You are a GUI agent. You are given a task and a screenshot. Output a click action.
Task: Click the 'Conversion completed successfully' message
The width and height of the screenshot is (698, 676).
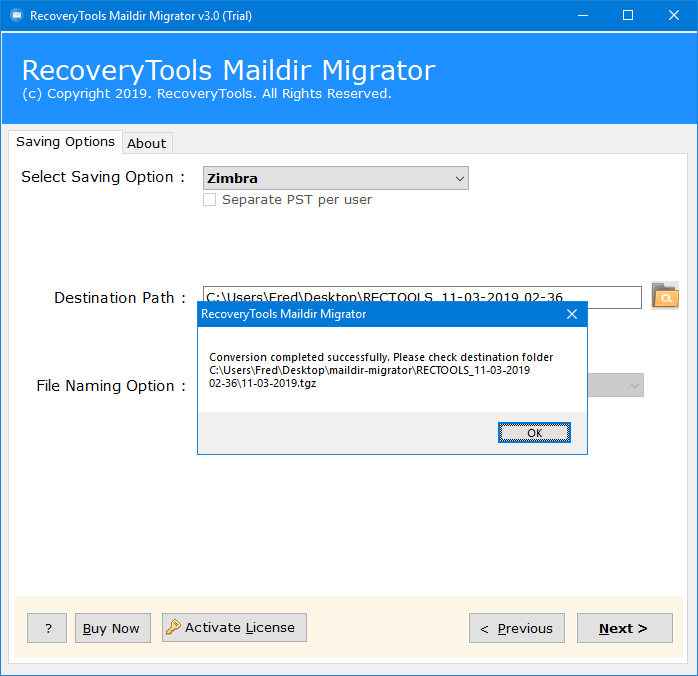click(x=381, y=370)
